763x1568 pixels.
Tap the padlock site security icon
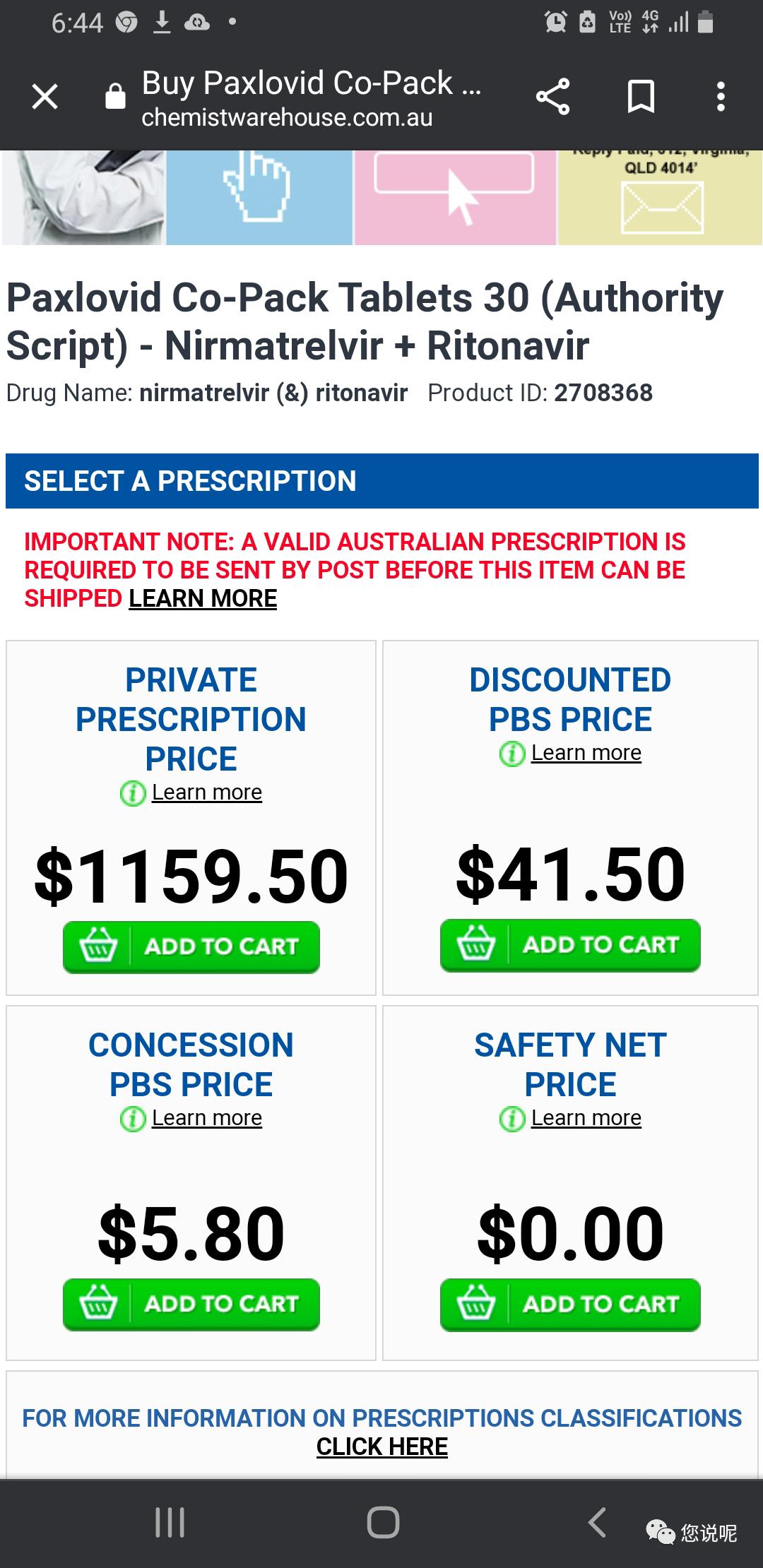click(115, 96)
